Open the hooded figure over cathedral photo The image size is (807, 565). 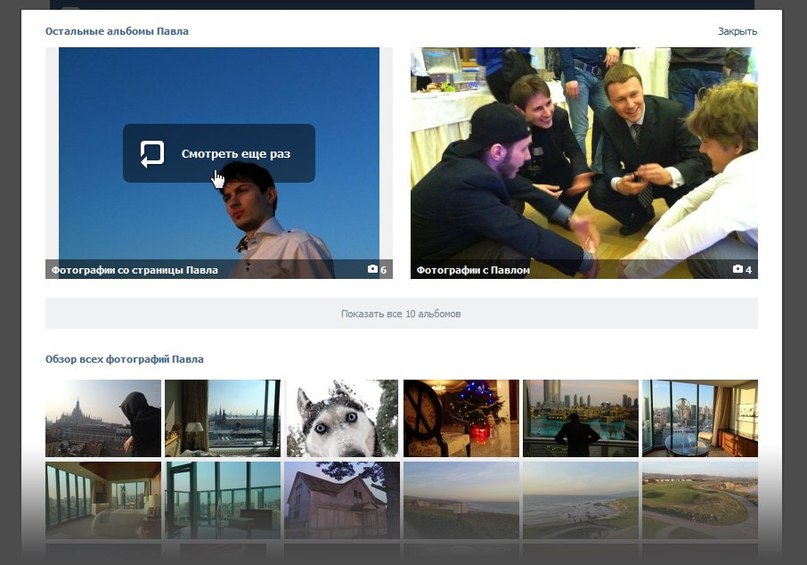click(x=103, y=418)
